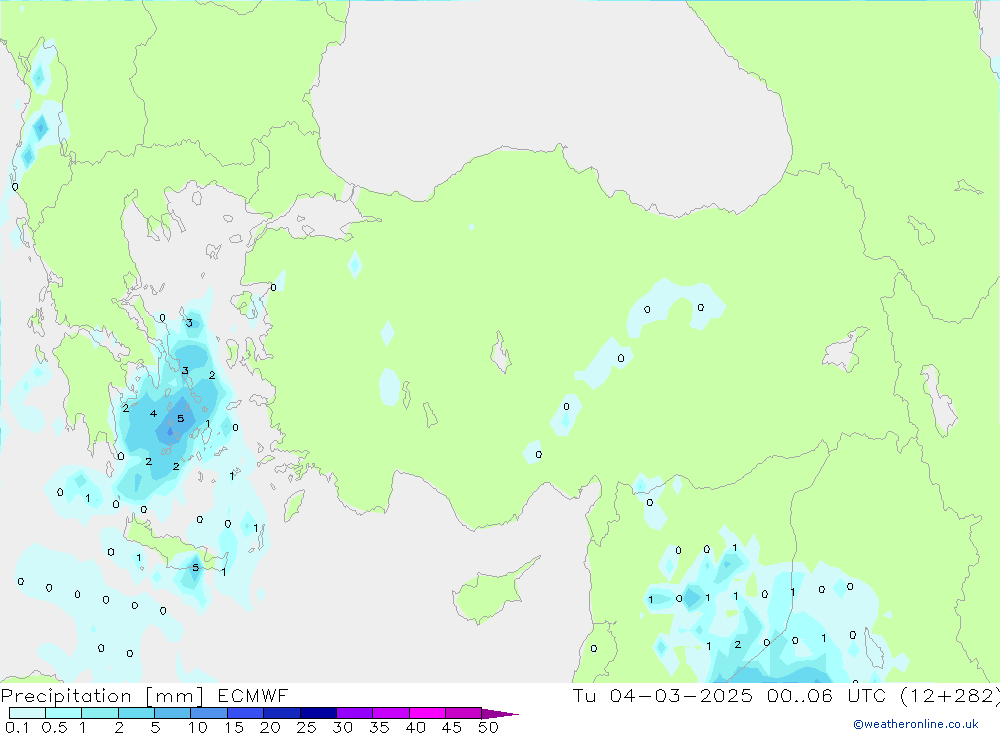Click the '5' value over Crete
This screenshot has height=733, width=1000.
(195, 567)
